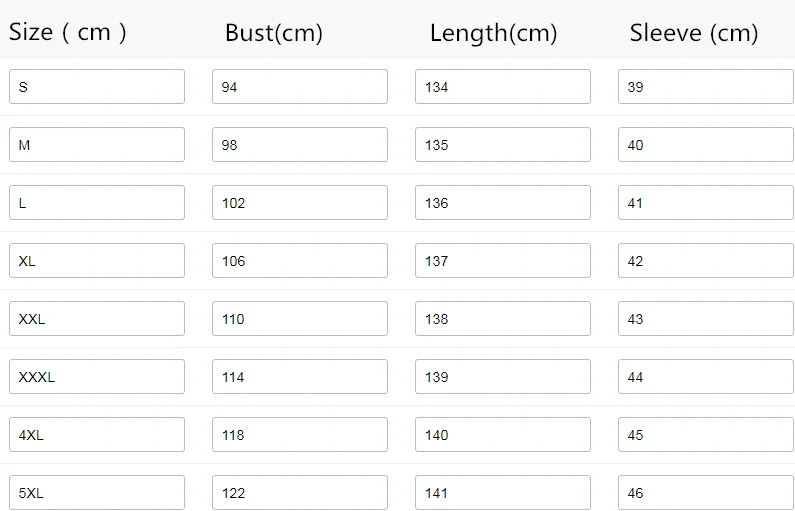Click the size field containing XL
This screenshot has height=511, width=795.
[97, 261]
